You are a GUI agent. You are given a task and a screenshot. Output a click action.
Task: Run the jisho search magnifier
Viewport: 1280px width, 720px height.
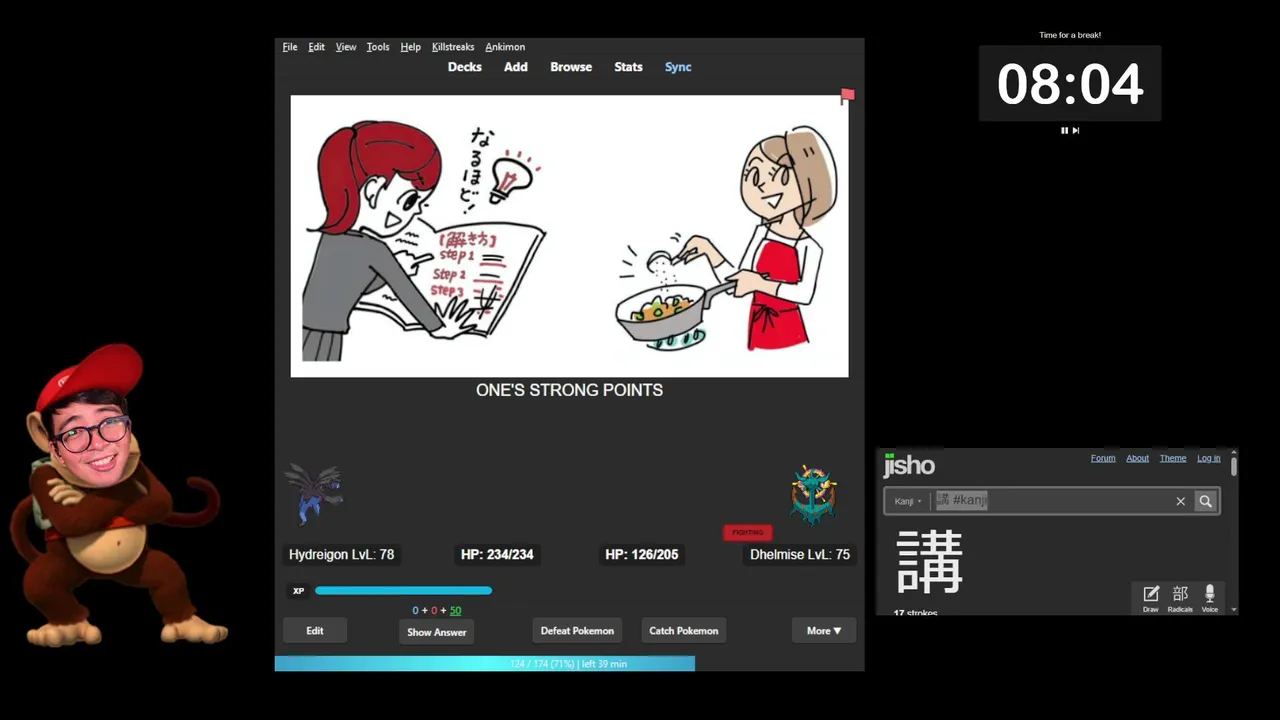pyautogui.click(x=1205, y=501)
